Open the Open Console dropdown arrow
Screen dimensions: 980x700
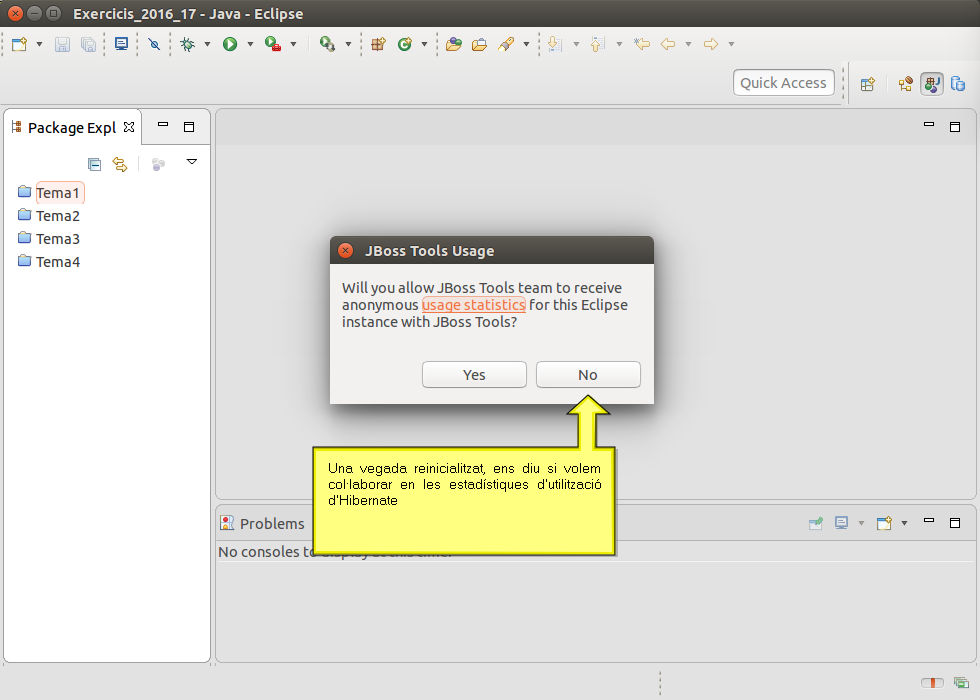click(904, 523)
